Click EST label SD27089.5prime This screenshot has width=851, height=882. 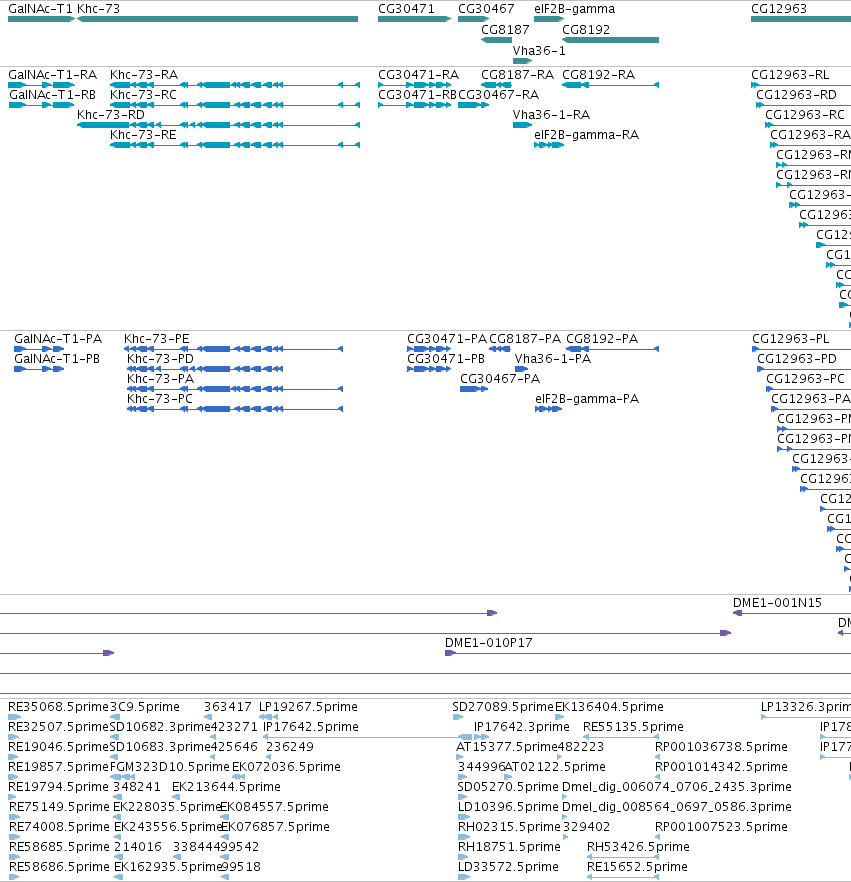coord(503,707)
